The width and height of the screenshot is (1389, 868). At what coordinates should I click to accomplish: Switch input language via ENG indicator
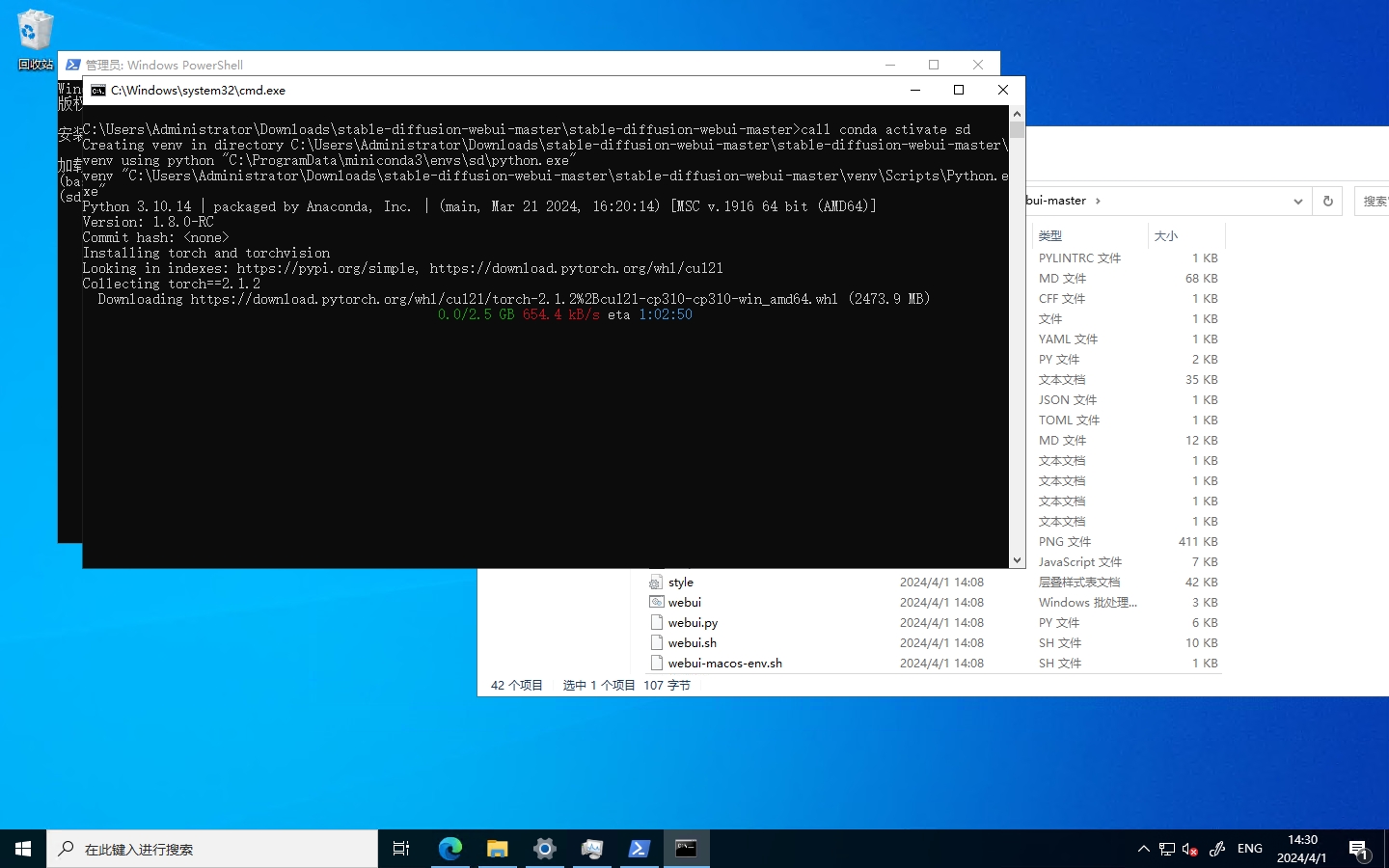click(1249, 849)
